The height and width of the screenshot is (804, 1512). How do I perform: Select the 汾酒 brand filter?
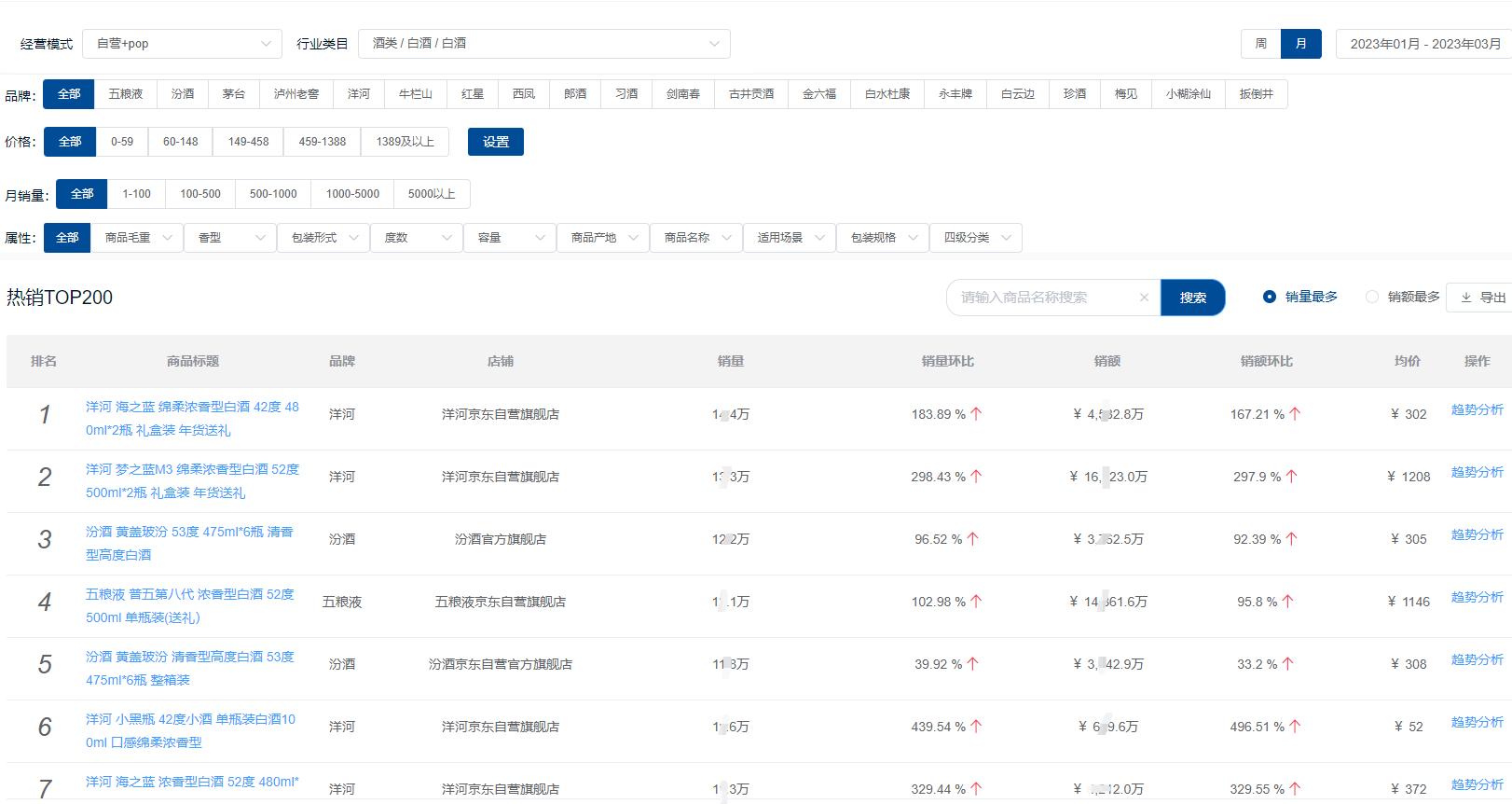(x=183, y=94)
